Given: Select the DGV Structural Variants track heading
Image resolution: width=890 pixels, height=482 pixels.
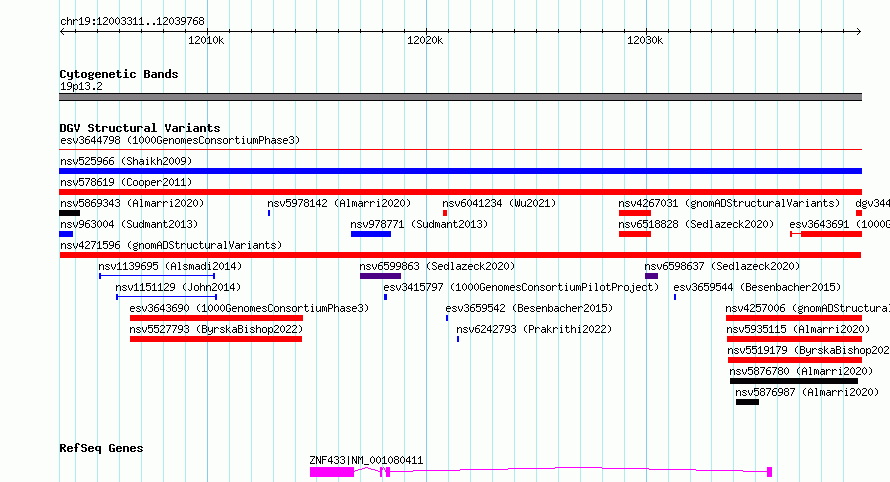Looking at the screenshot, I should click(140, 128).
